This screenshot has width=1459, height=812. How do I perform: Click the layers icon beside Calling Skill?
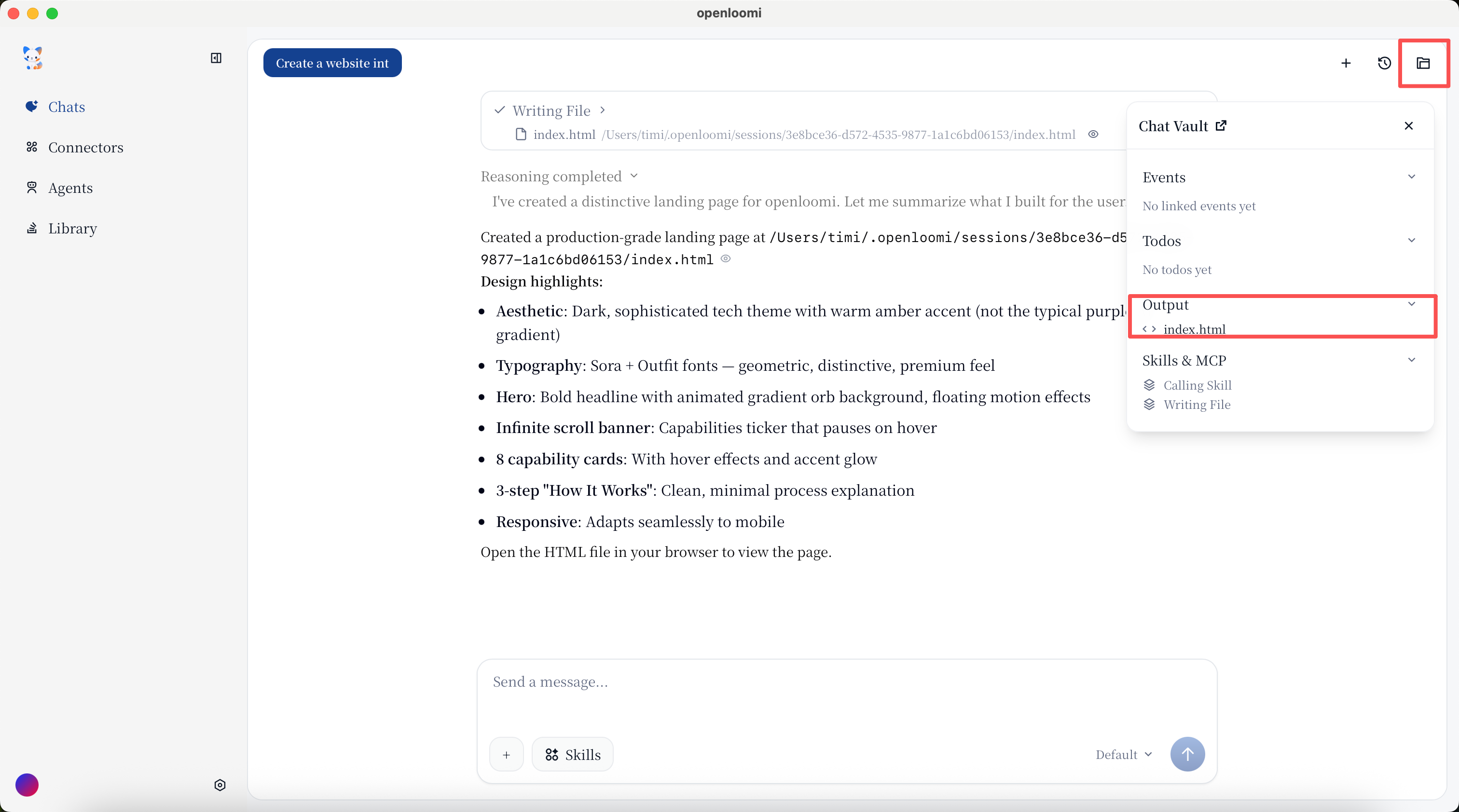pyautogui.click(x=1149, y=385)
